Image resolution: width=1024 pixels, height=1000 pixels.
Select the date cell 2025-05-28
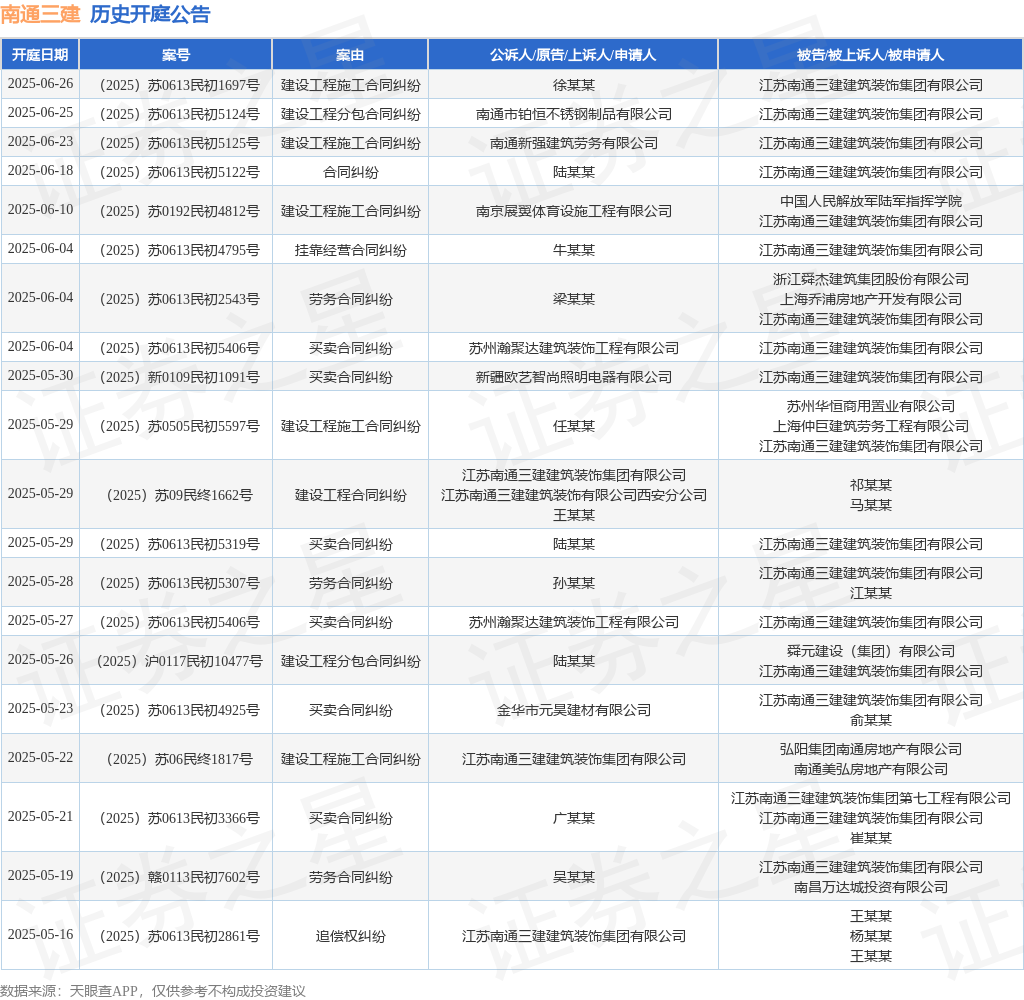pos(40,581)
